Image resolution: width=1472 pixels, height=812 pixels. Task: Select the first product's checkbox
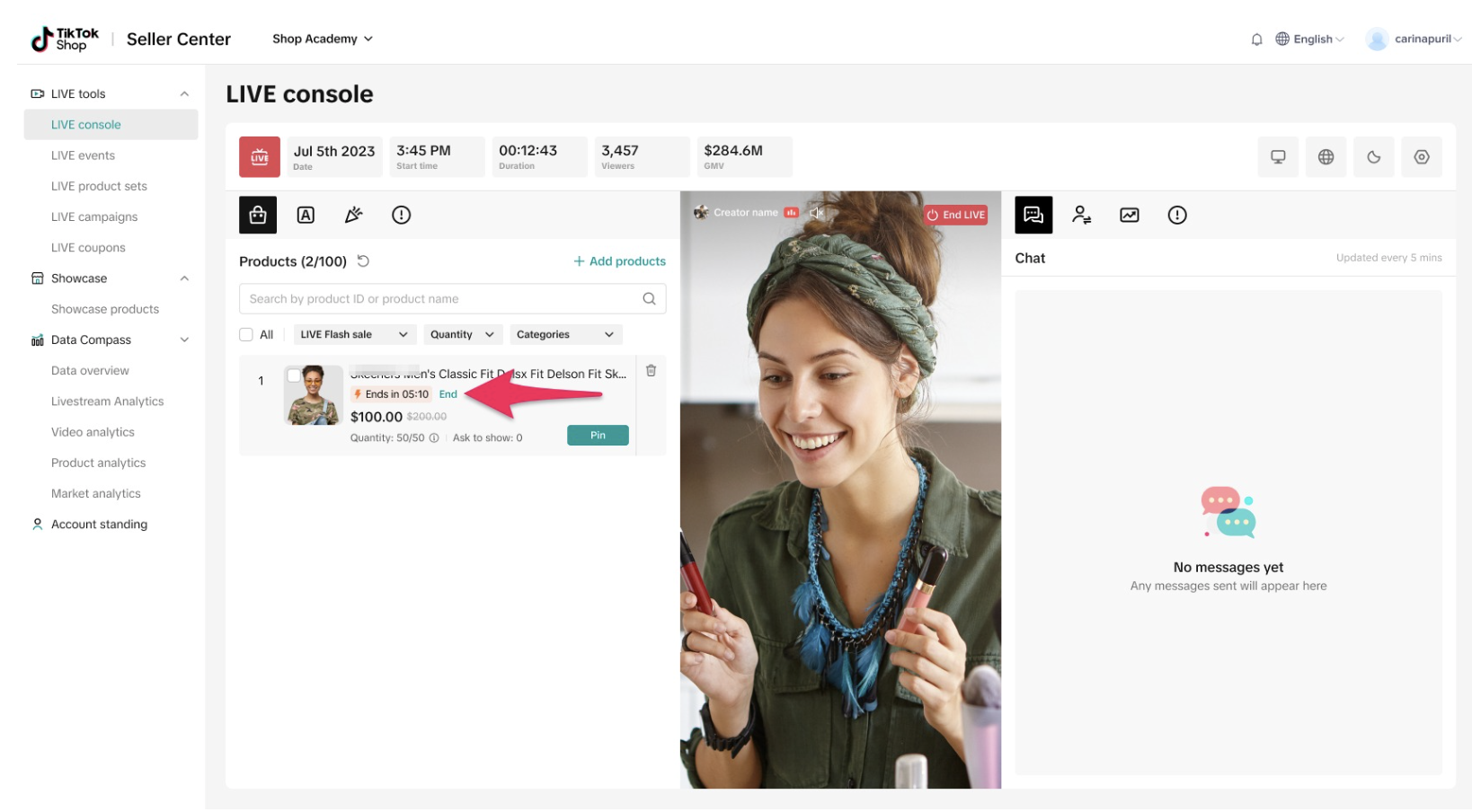click(x=293, y=375)
